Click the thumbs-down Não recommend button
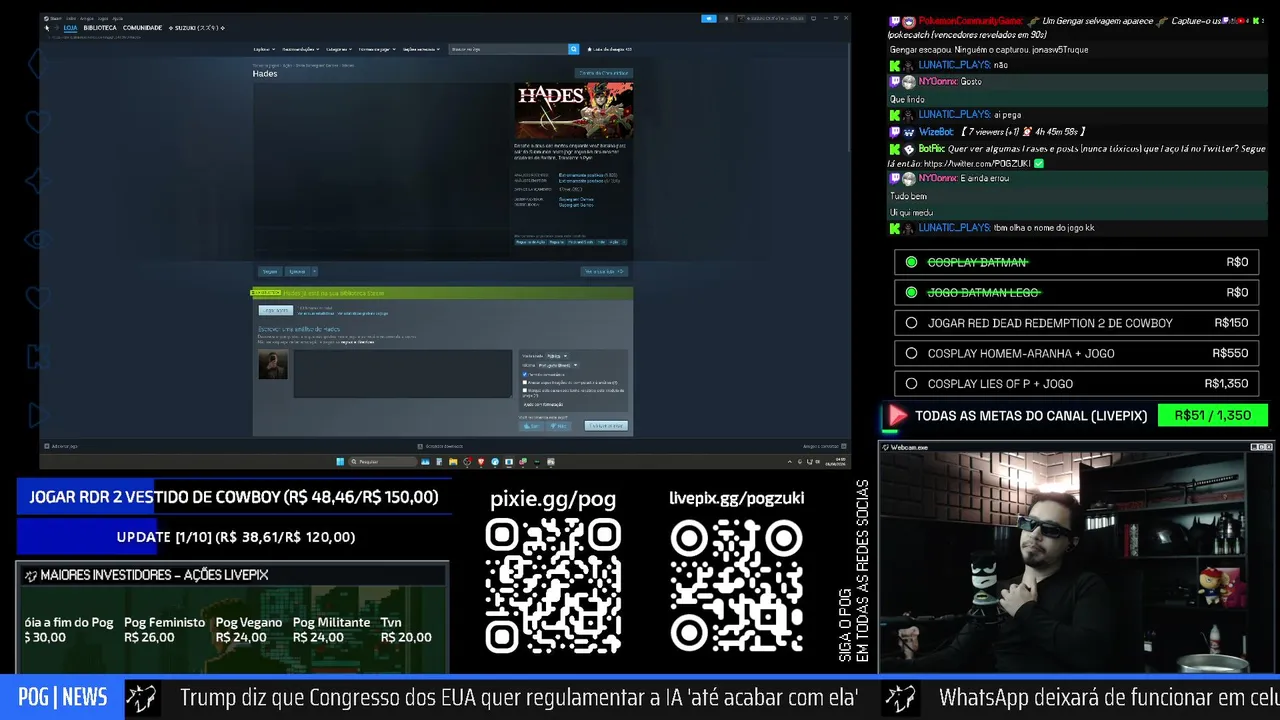Viewport: 1280px width, 720px height. 558,426
